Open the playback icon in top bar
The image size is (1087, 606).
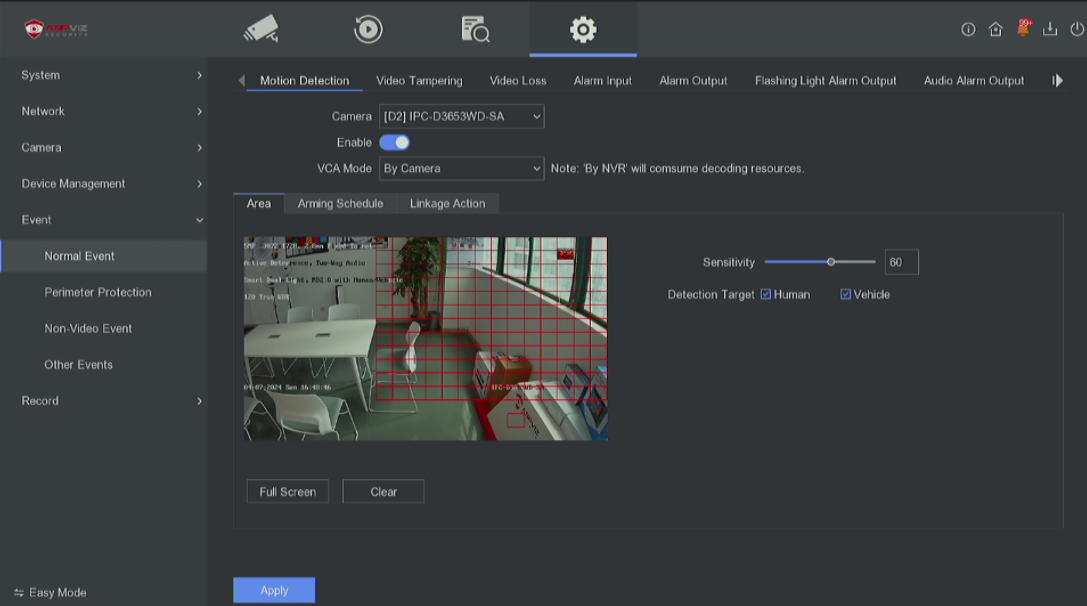[368, 30]
